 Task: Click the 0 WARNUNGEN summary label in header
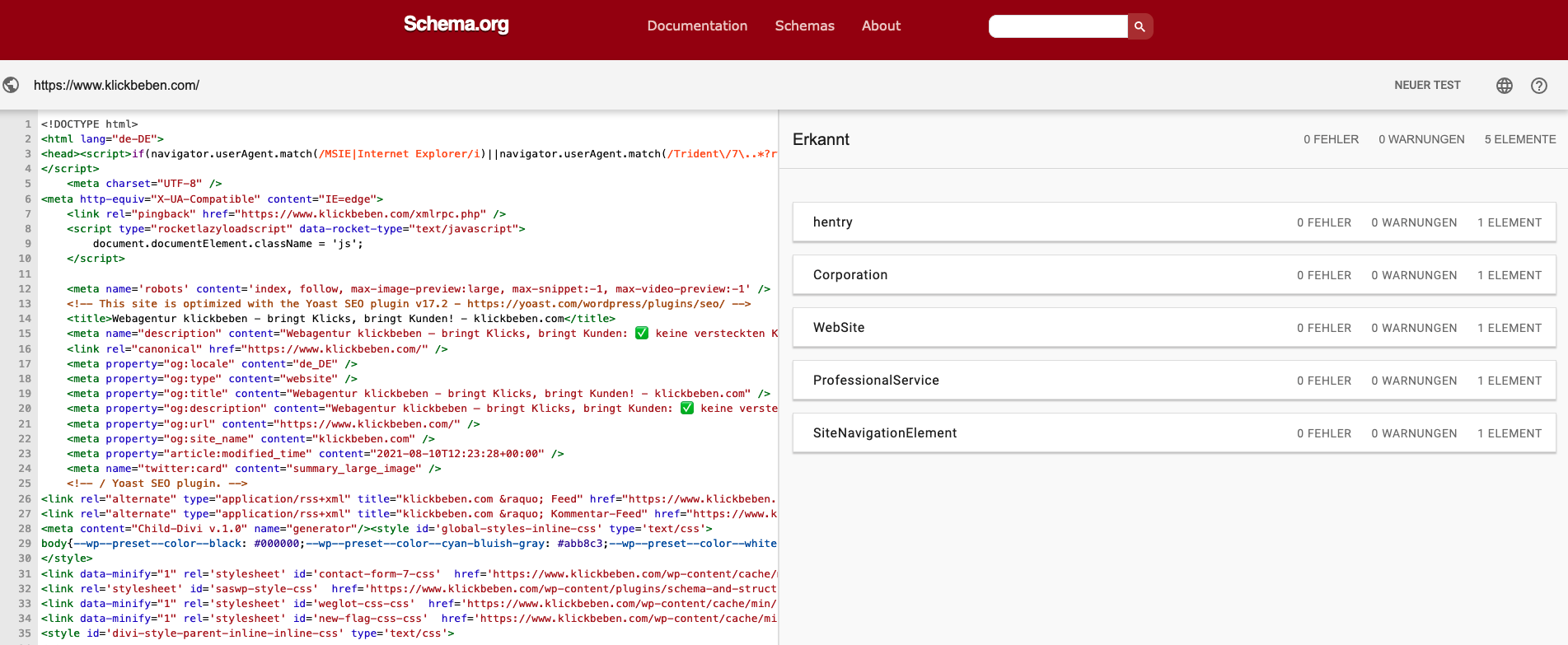tap(1421, 139)
